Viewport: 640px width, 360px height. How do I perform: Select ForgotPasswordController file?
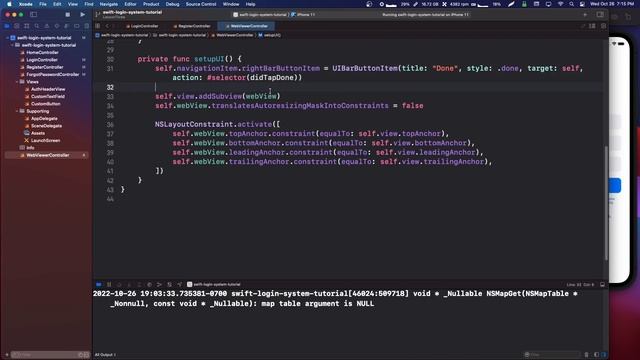point(53,74)
